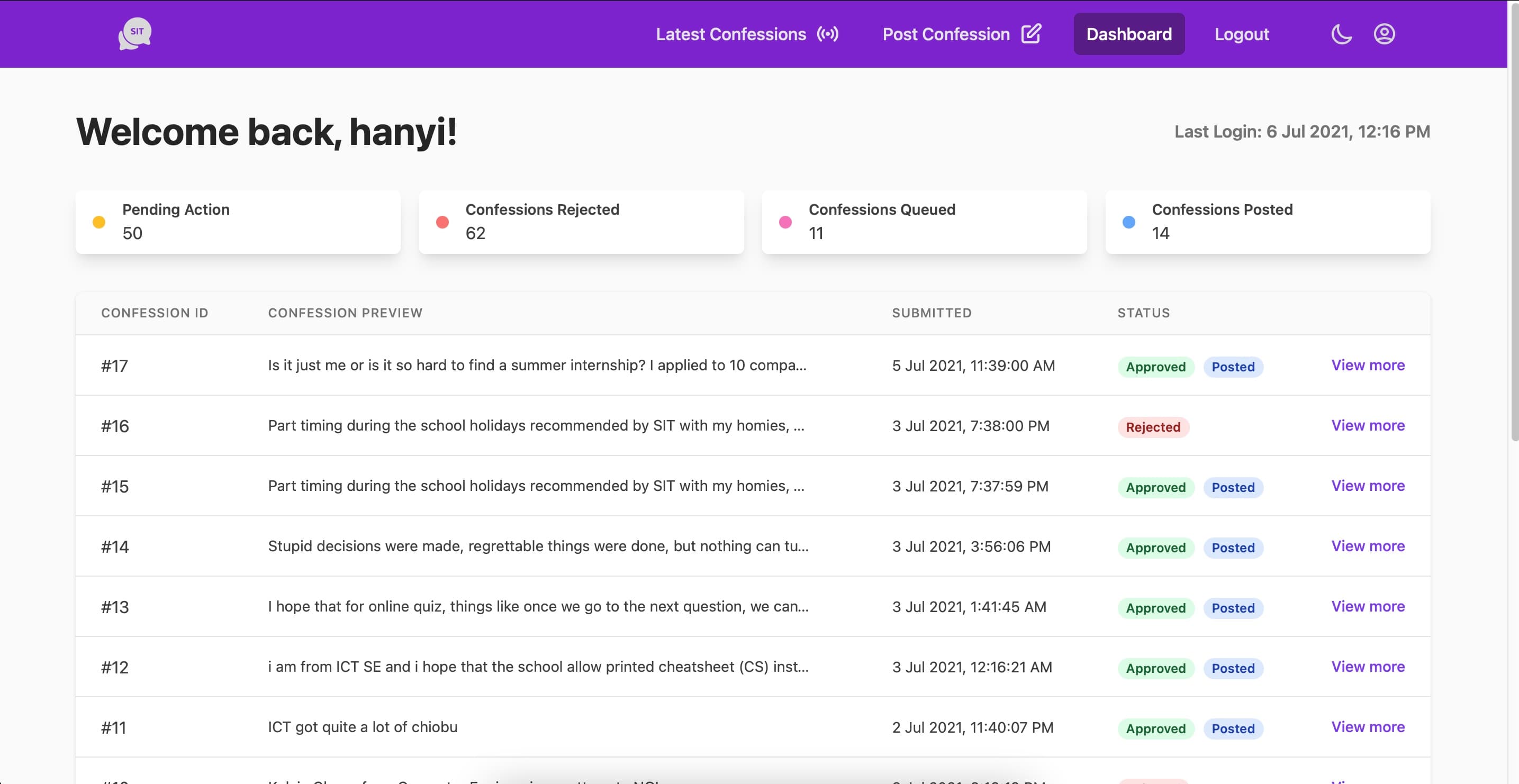Open View more for confession #17
The width and height of the screenshot is (1519, 784).
point(1368,365)
